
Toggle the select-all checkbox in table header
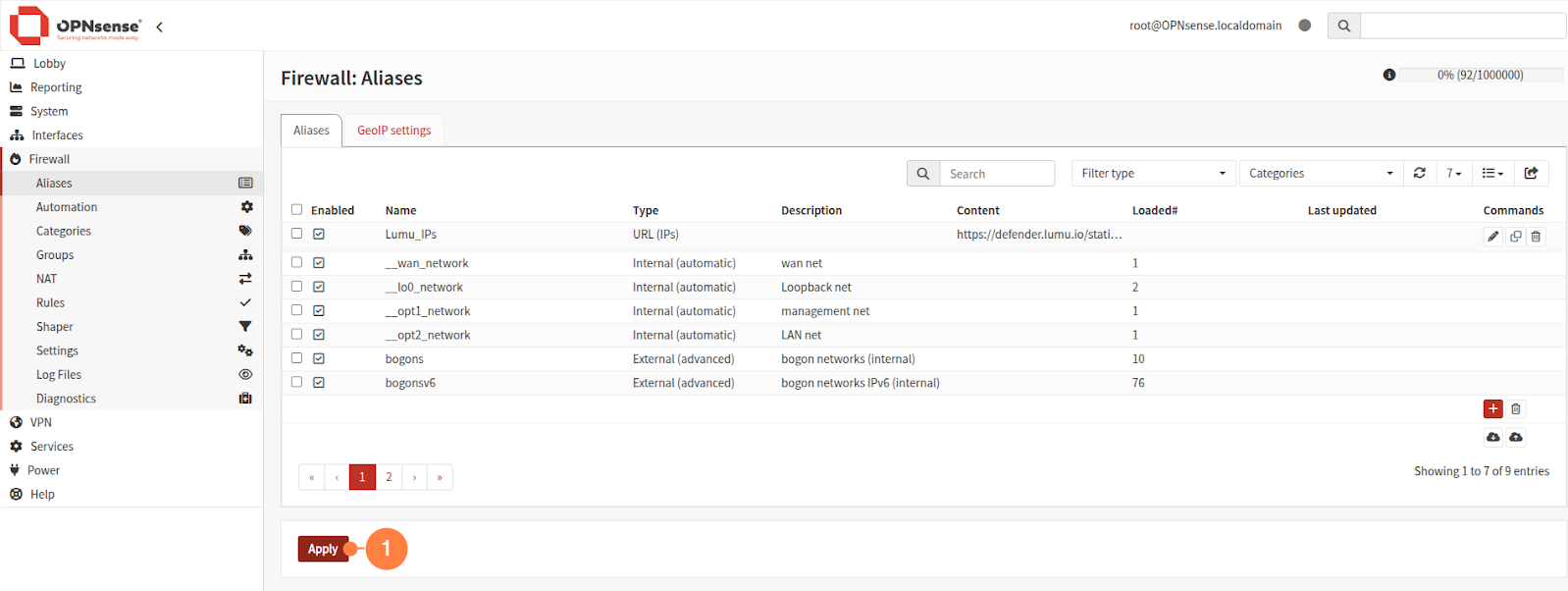tap(296, 210)
